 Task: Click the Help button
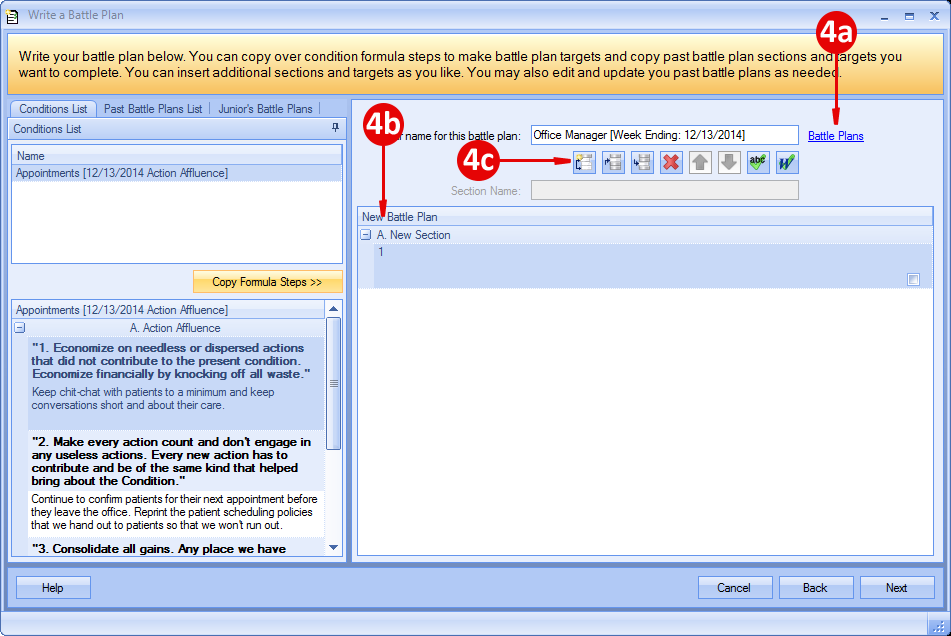tap(53, 587)
